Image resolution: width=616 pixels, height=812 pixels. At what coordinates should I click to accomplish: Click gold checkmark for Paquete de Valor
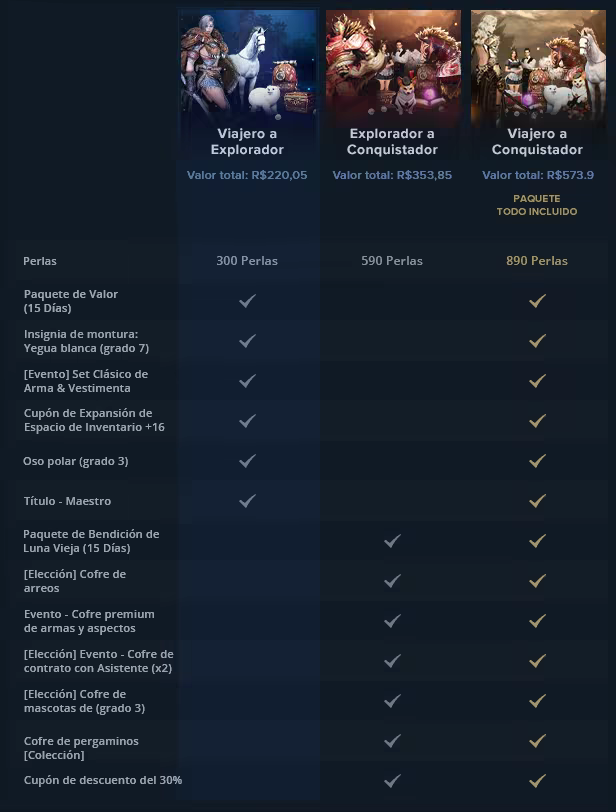click(537, 301)
